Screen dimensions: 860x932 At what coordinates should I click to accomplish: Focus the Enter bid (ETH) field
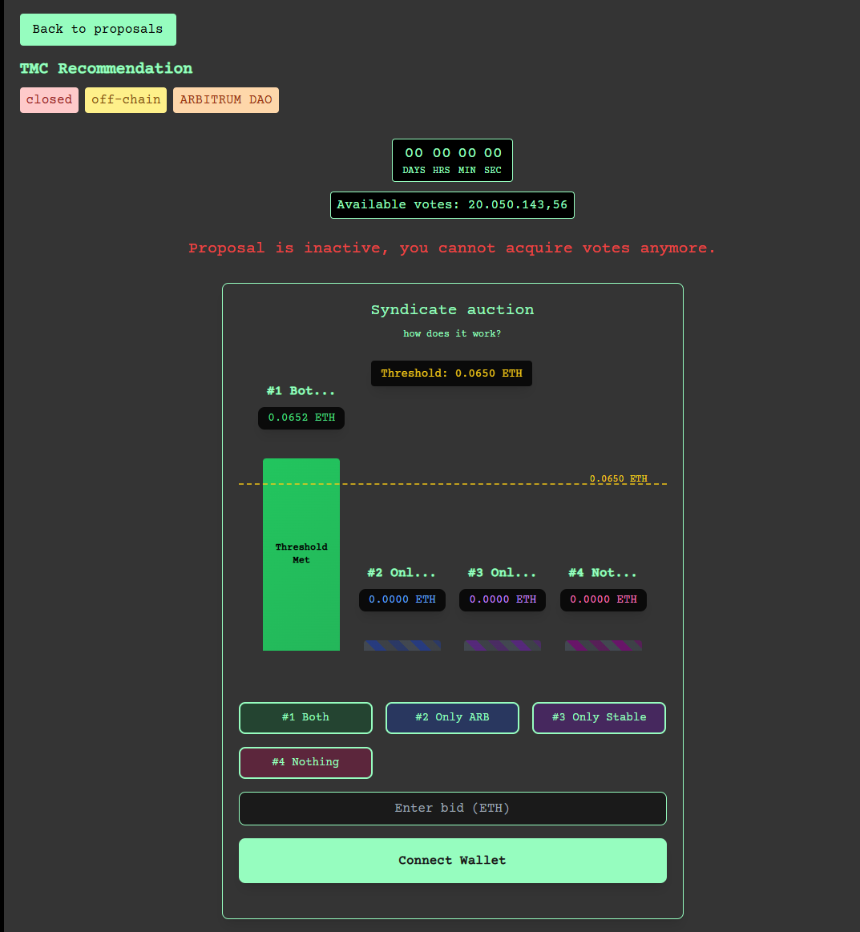click(452, 808)
